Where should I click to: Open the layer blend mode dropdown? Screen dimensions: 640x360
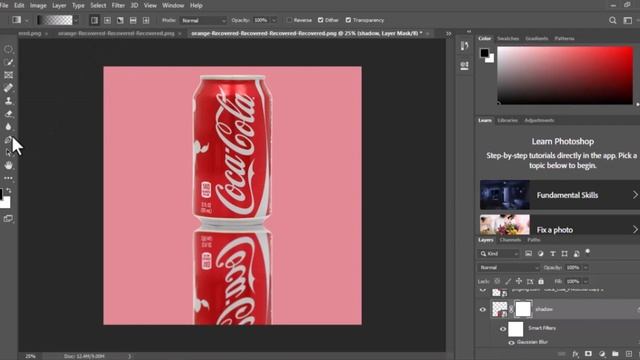point(508,268)
